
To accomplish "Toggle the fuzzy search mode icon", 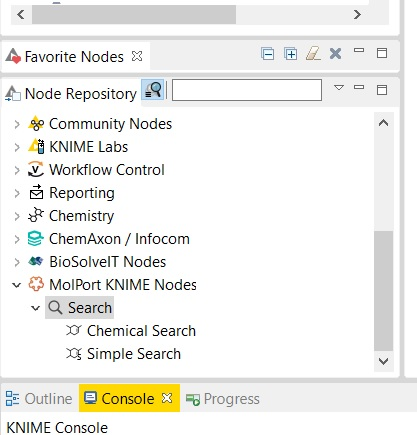I will coord(153,90).
